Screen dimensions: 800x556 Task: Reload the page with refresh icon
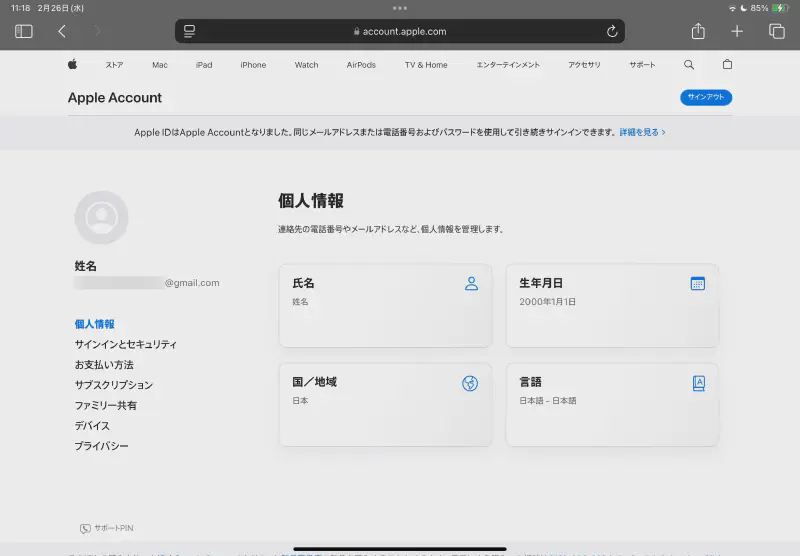[612, 31]
